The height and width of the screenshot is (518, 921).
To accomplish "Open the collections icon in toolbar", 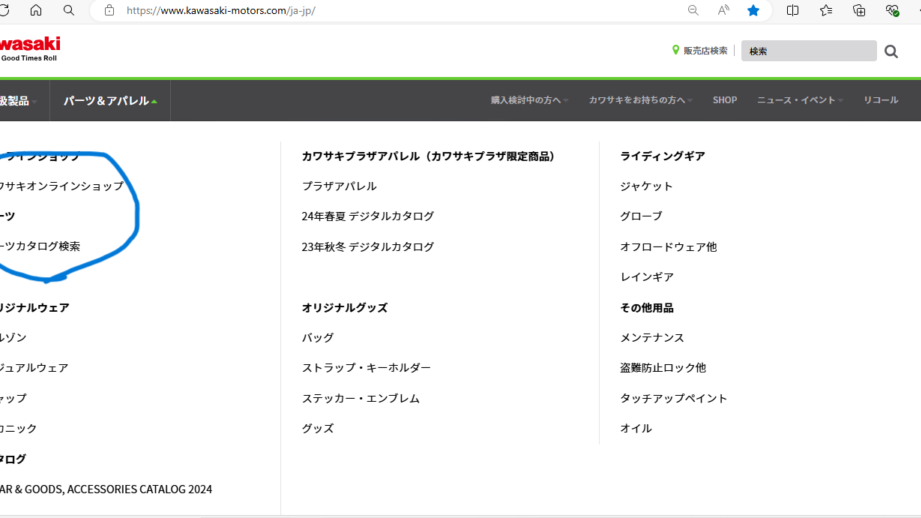I will pyautogui.click(x=859, y=10).
